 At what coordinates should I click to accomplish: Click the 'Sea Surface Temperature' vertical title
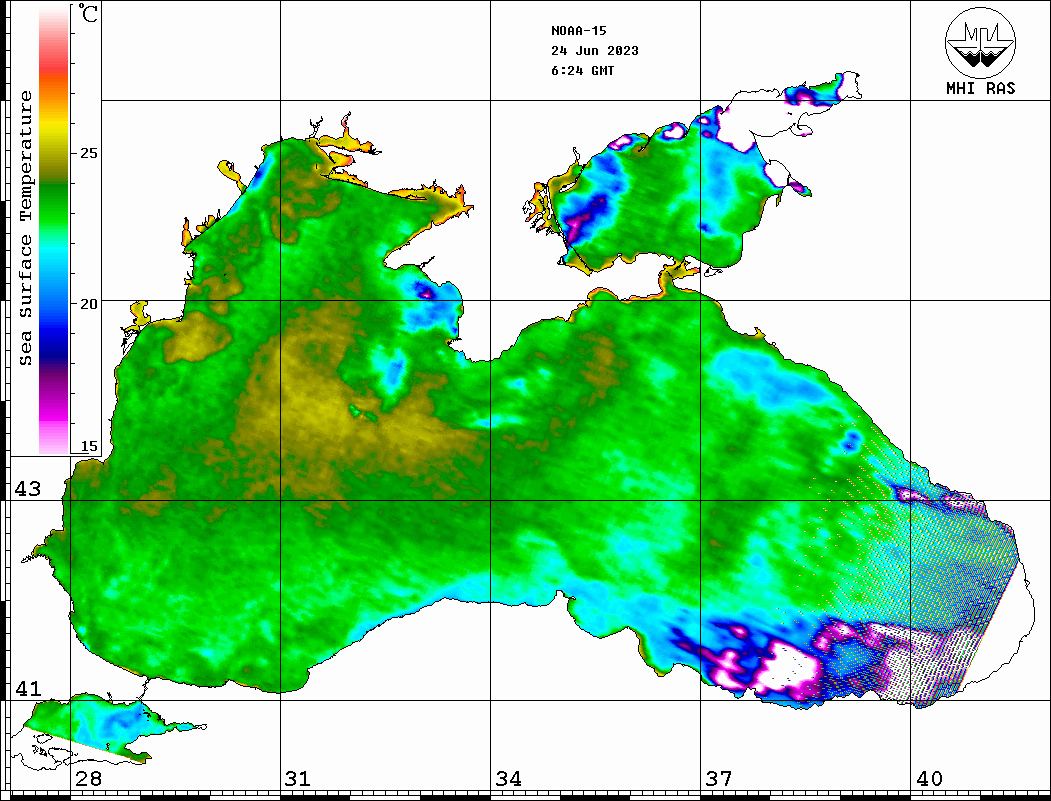[x=25, y=228]
